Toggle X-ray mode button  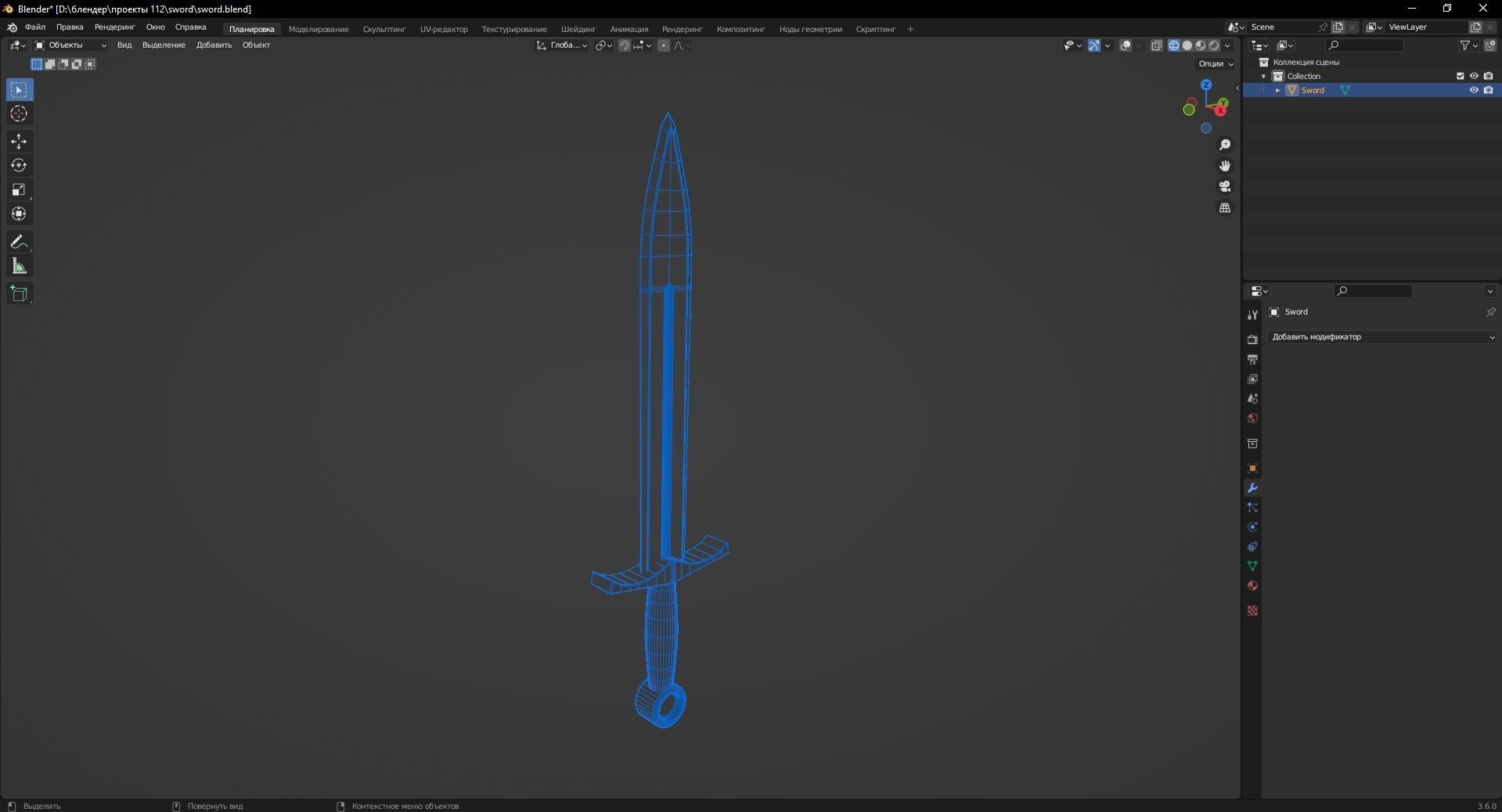(1157, 45)
